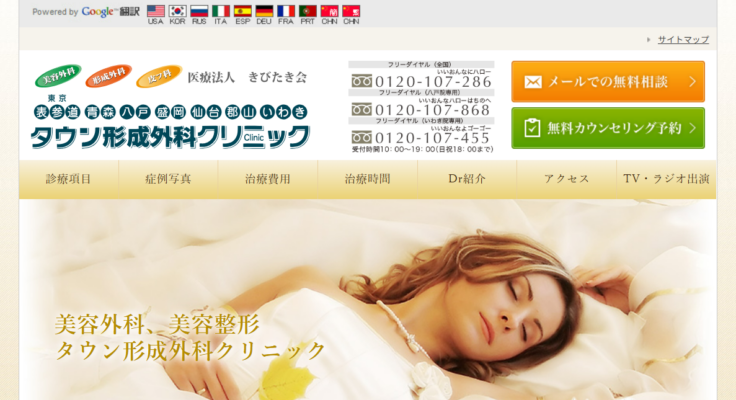Screen dimensions: 736x400
Task: Open the サイトマップ link
Action: point(682,40)
